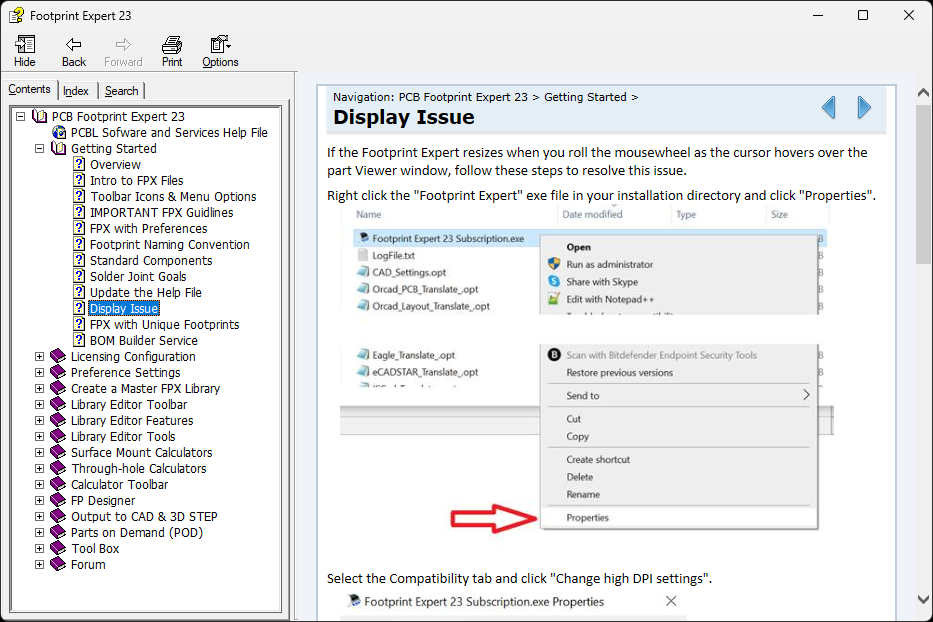Click the question icon beside Overview
933x622 pixels.
tap(79, 164)
